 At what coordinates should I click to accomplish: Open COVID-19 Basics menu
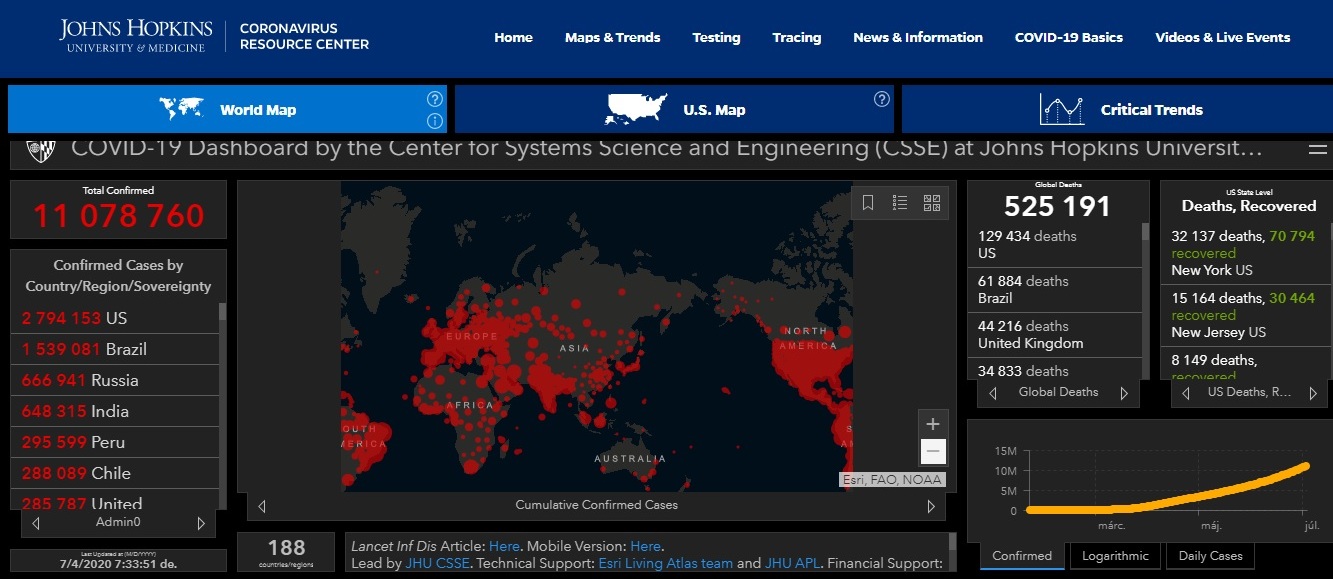pyautogui.click(x=1069, y=37)
